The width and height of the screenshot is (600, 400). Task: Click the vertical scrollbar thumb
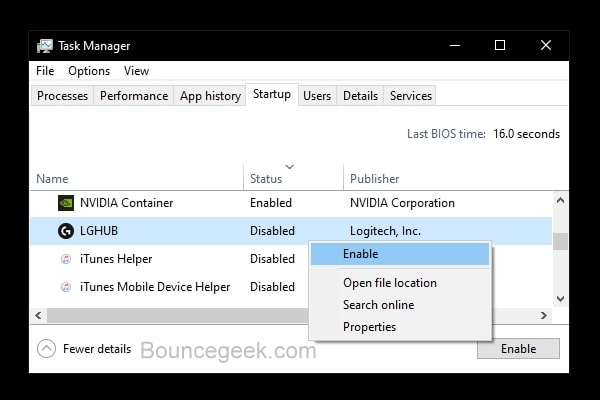pos(560,242)
